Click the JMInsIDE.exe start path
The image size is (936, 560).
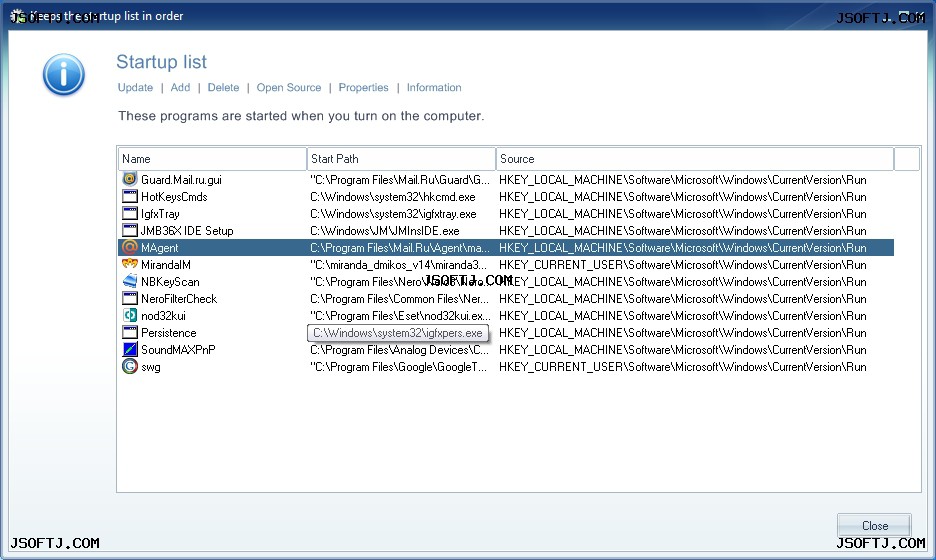pos(384,230)
